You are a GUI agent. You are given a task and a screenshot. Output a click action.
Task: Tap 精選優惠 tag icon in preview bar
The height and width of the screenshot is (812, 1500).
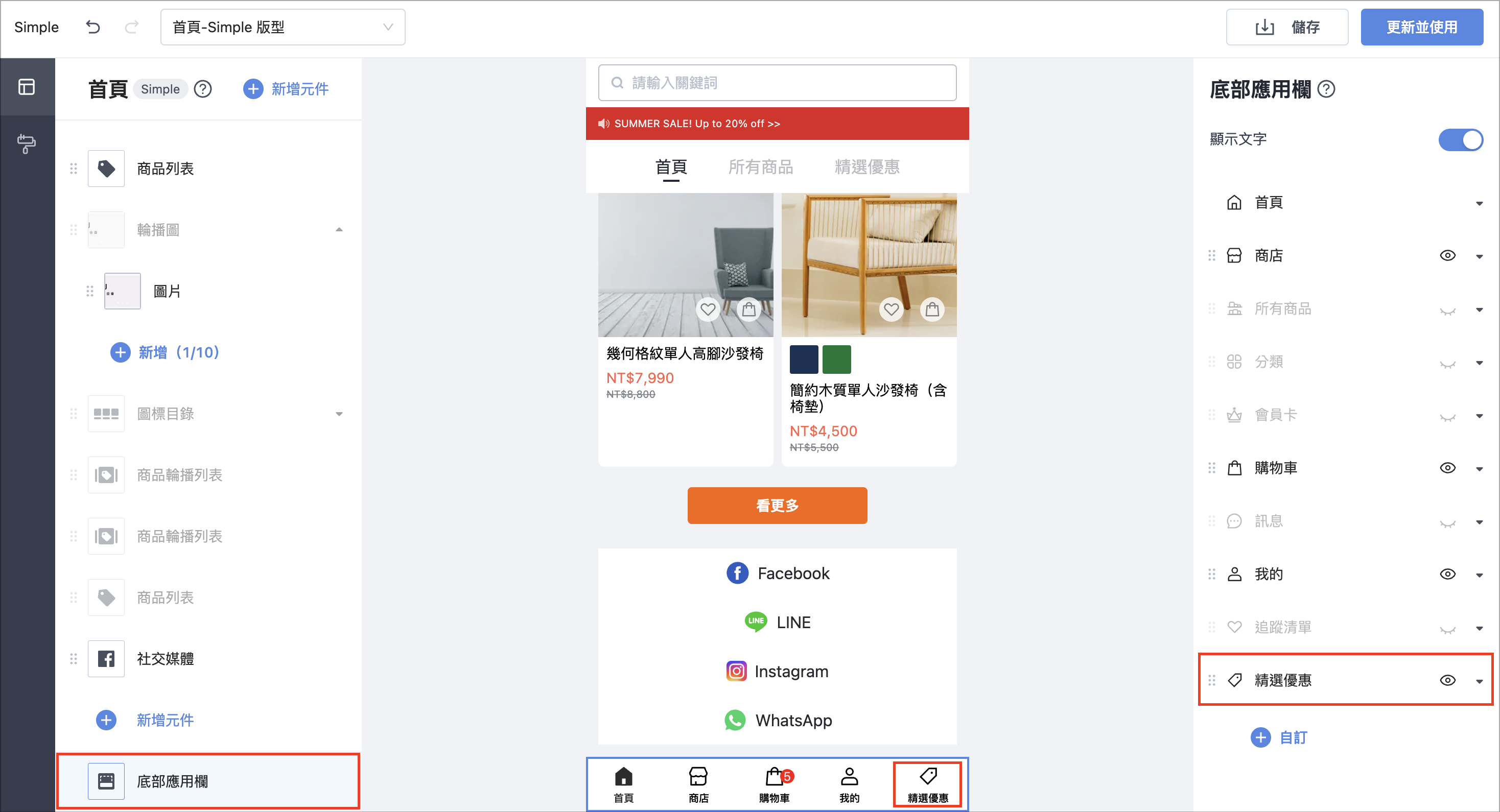tap(928, 776)
